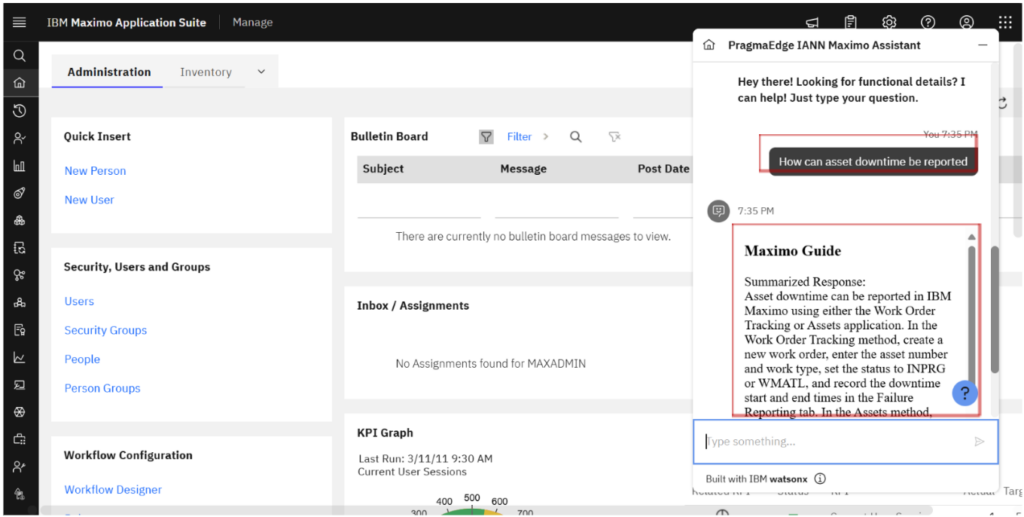The width and height of the screenshot is (1024, 517).
Task: Click the chat bot avatar icon
Action: pyautogui.click(x=718, y=211)
